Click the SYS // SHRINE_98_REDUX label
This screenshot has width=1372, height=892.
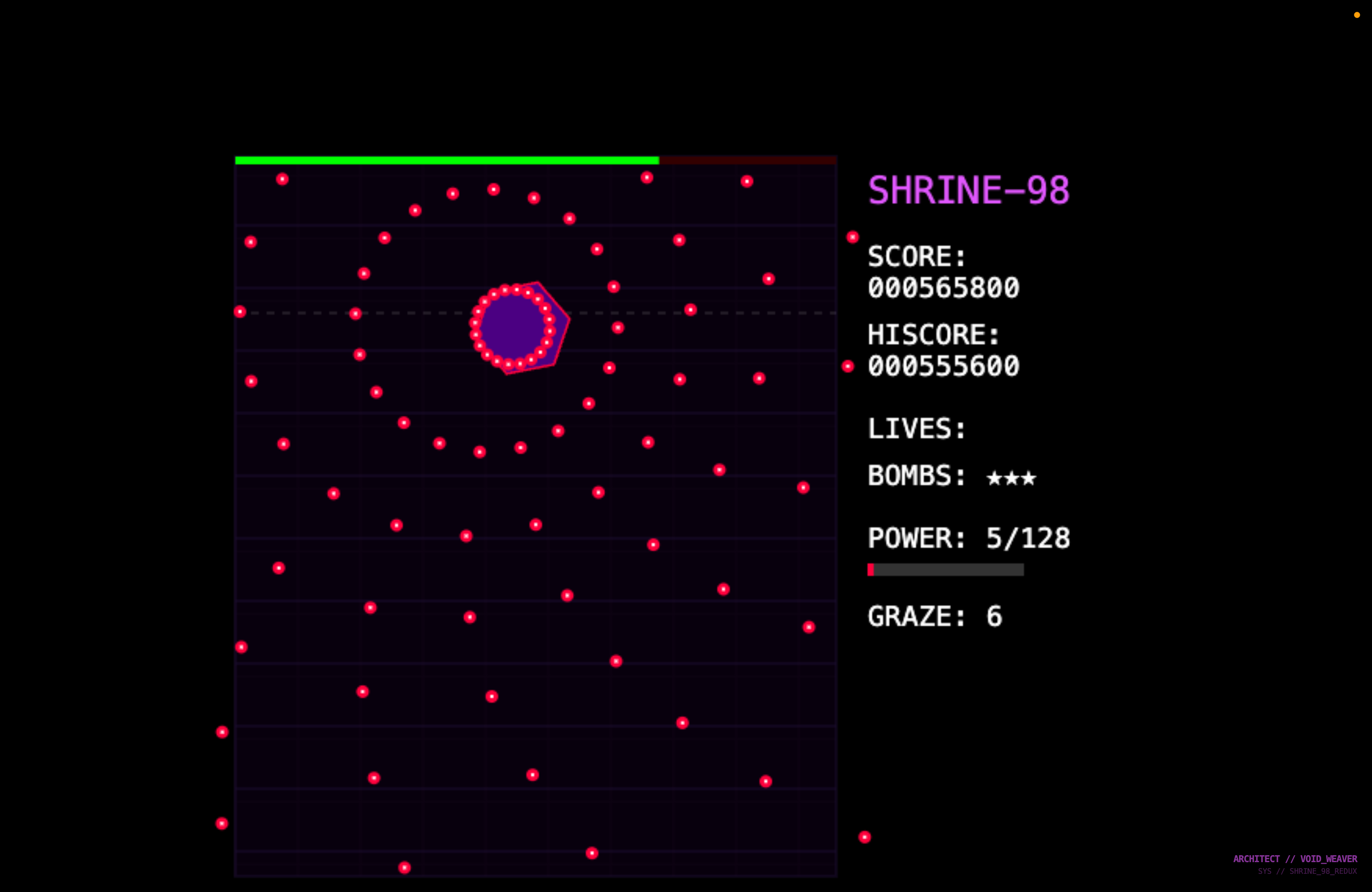1307,871
